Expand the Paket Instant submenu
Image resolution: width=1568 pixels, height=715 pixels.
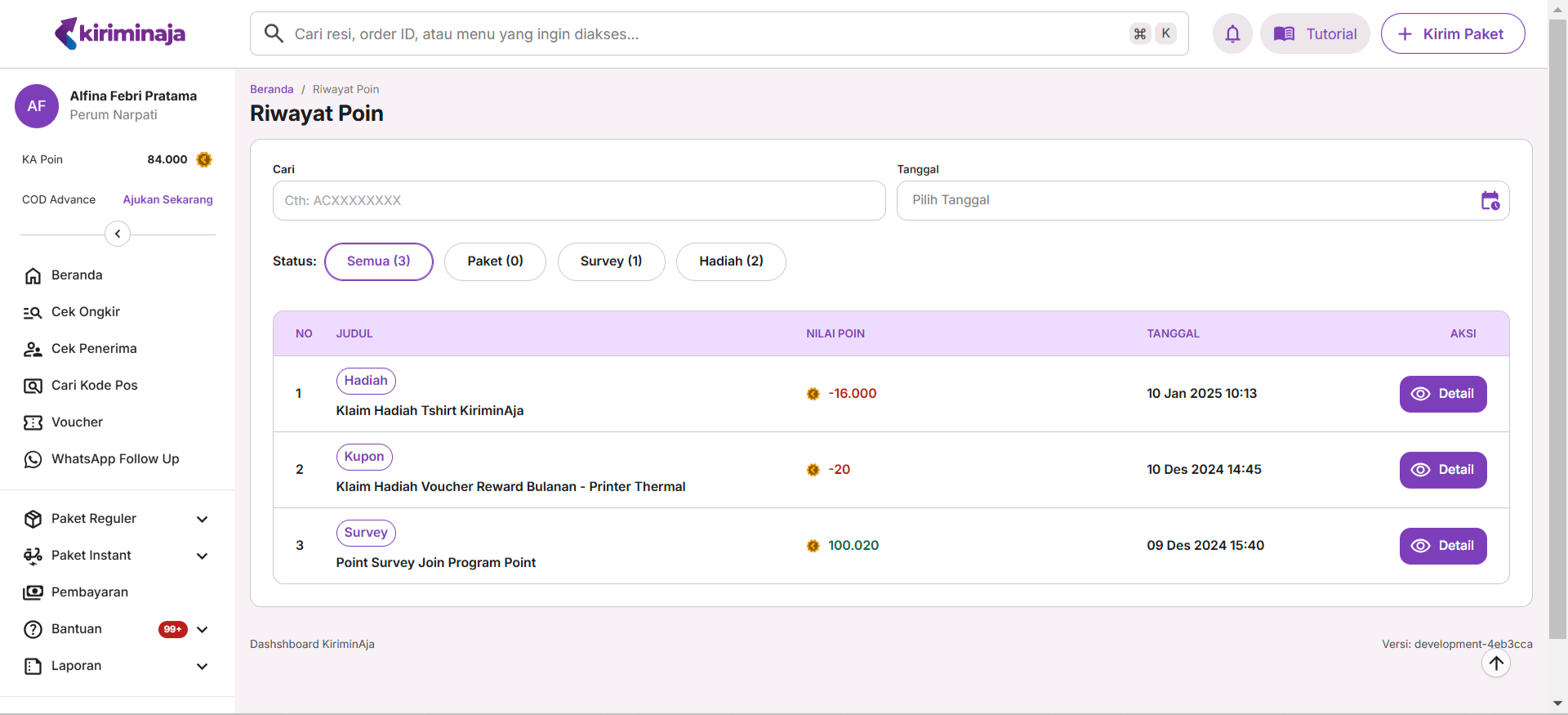tap(202, 556)
